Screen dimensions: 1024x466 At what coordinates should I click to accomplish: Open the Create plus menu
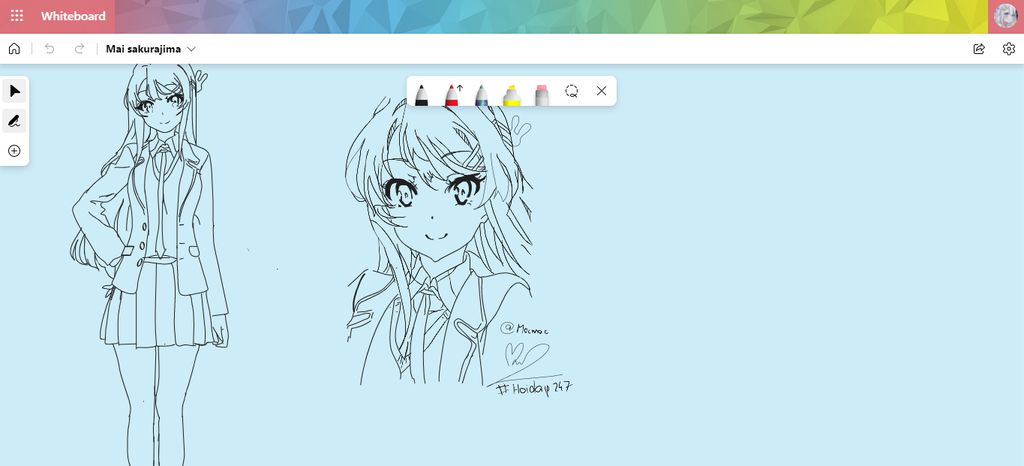pyautogui.click(x=14, y=151)
